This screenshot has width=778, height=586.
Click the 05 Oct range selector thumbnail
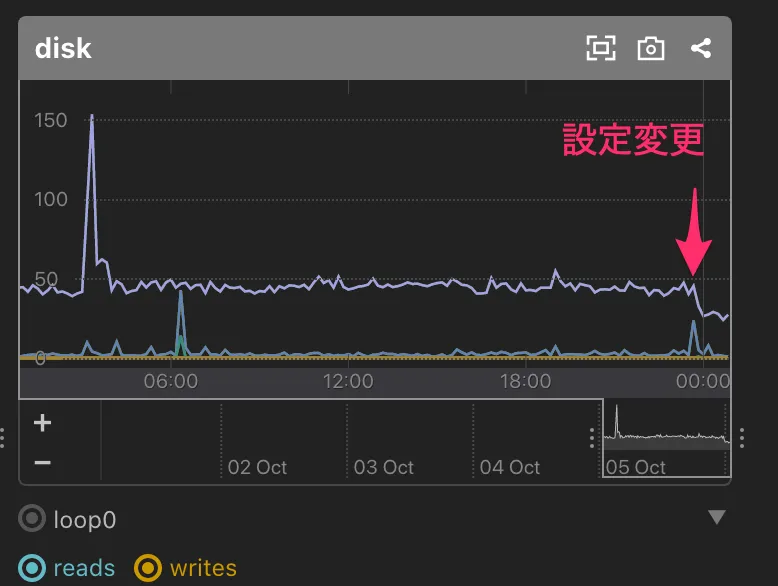coord(667,438)
